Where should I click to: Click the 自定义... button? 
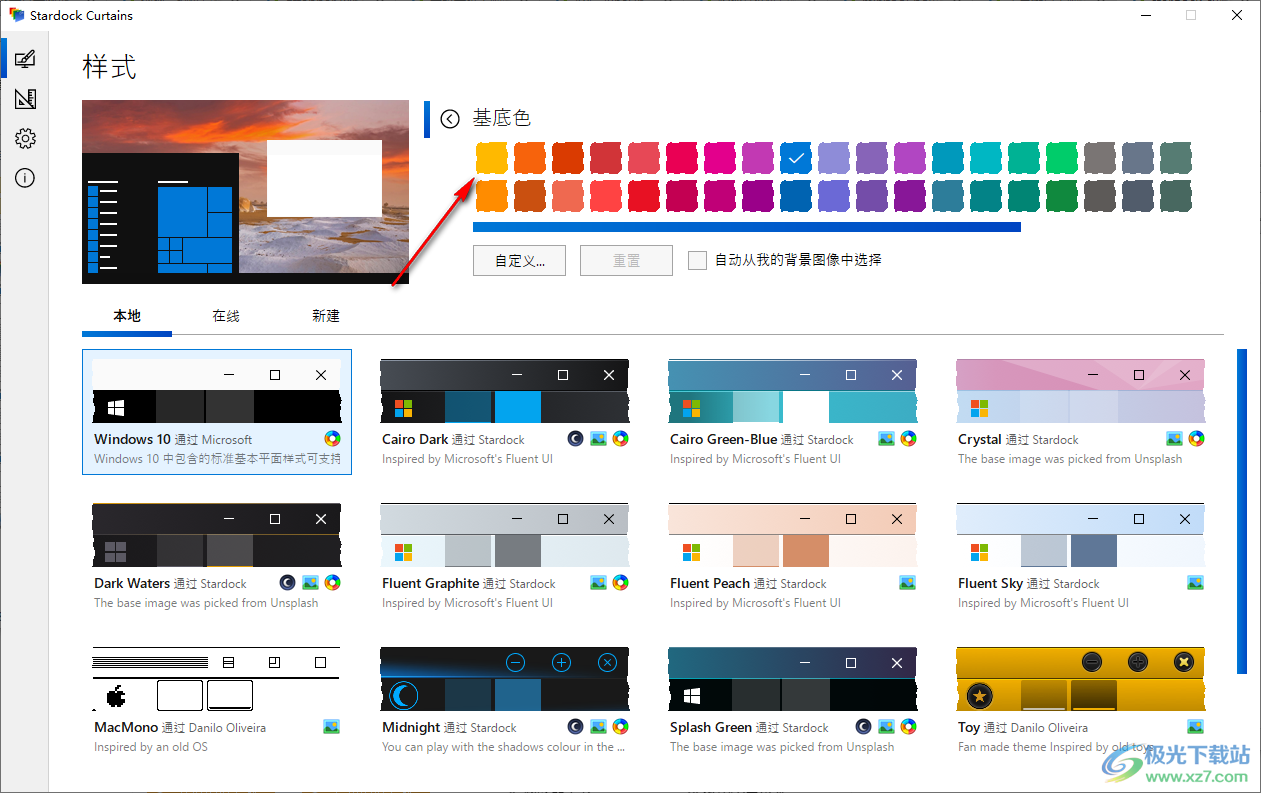pyautogui.click(x=519, y=260)
